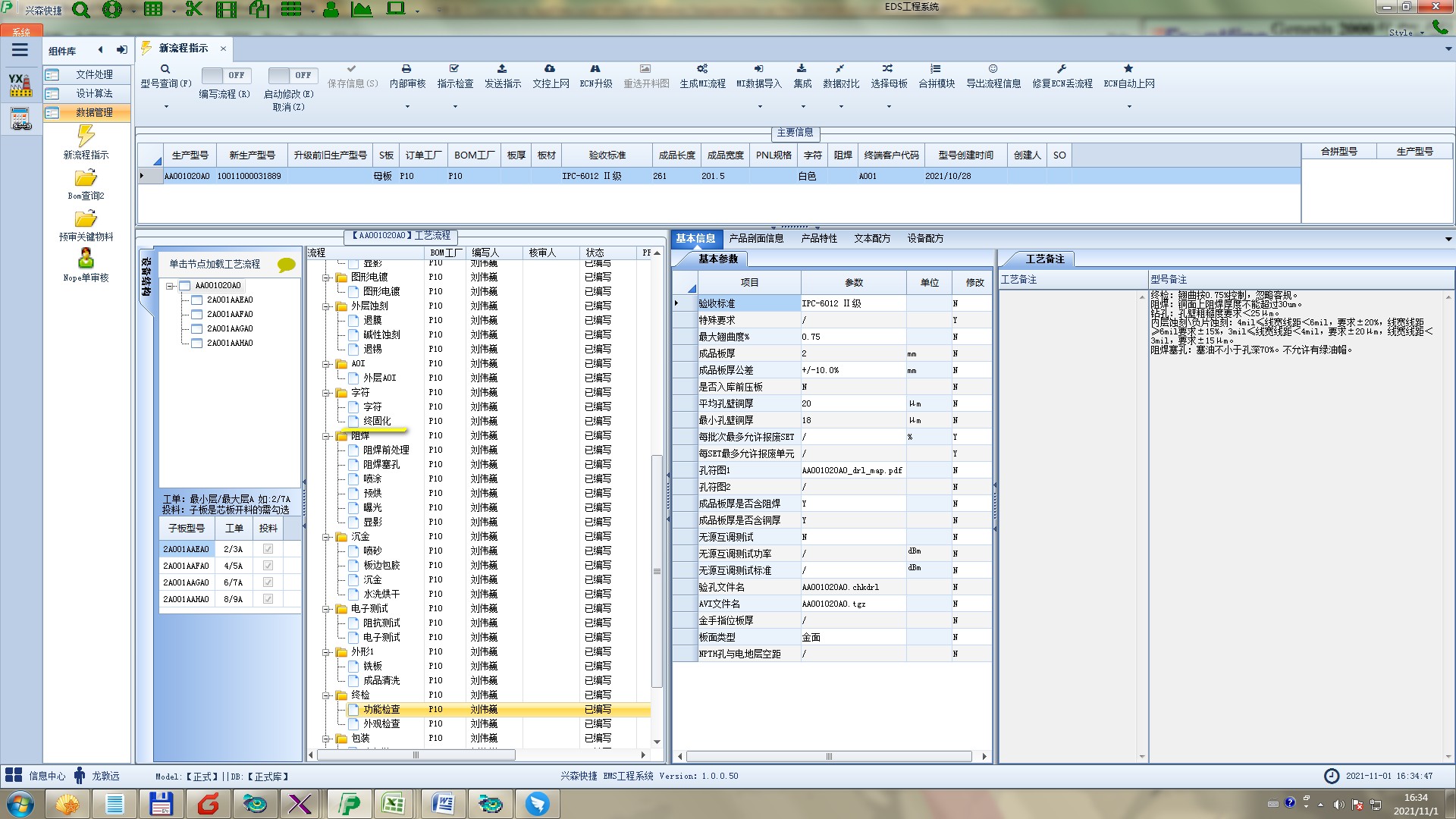1456x819 pixels.
Task: Open the Bom查询2 folder icon
Action: coord(86,178)
